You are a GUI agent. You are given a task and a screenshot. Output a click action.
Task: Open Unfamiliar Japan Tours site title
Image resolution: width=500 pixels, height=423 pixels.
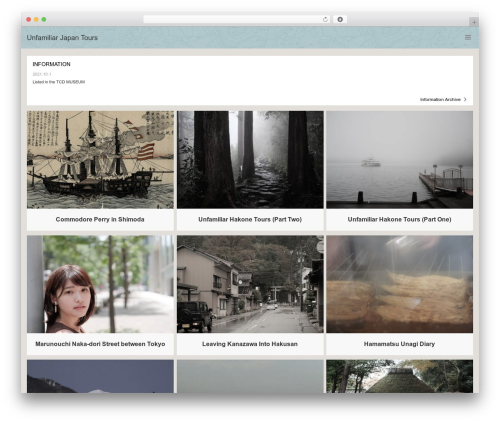click(62, 38)
